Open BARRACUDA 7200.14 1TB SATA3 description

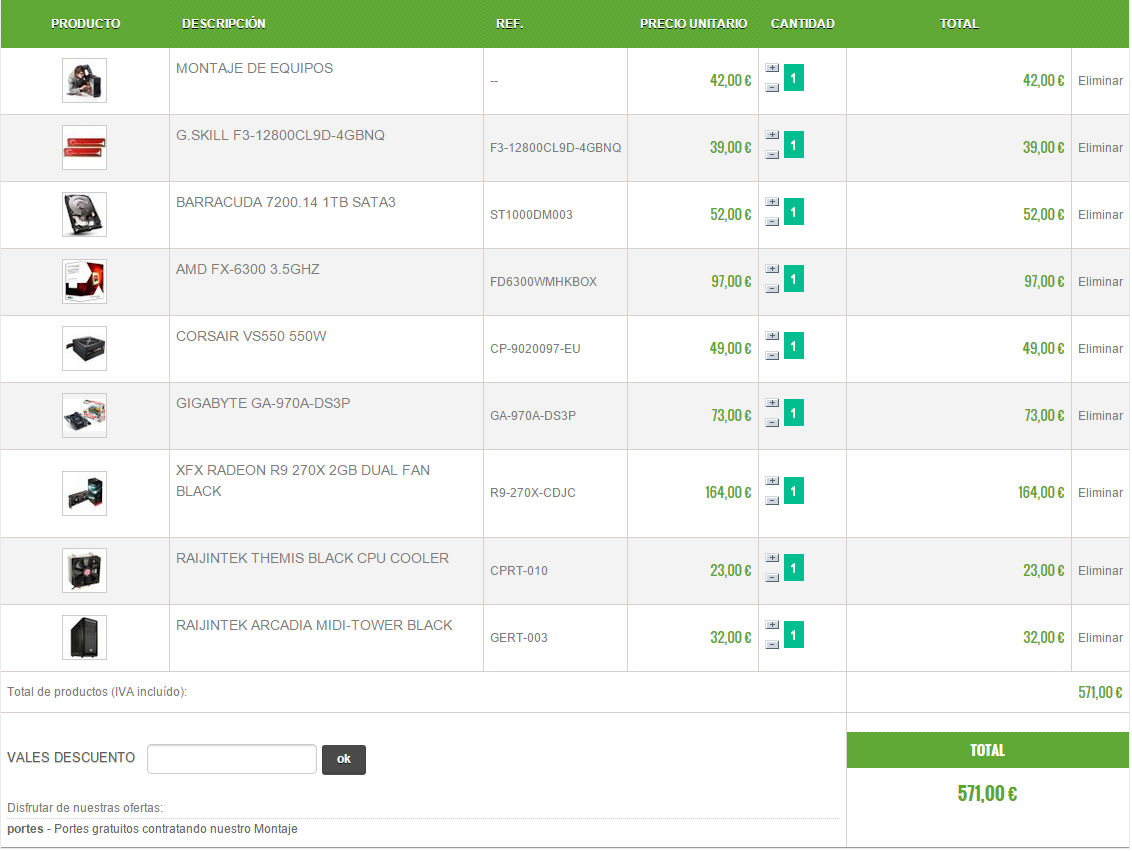pyautogui.click(x=286, y=203)
